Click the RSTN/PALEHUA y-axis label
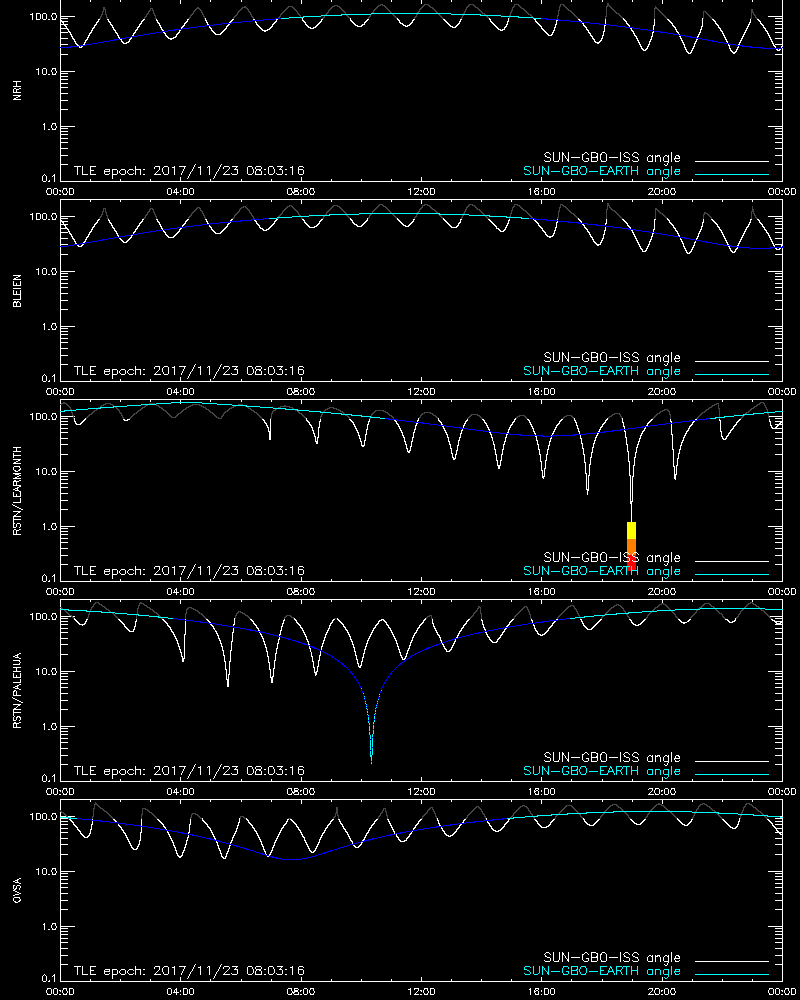Screen dimensions: 800x1000 tap(17, 691)
